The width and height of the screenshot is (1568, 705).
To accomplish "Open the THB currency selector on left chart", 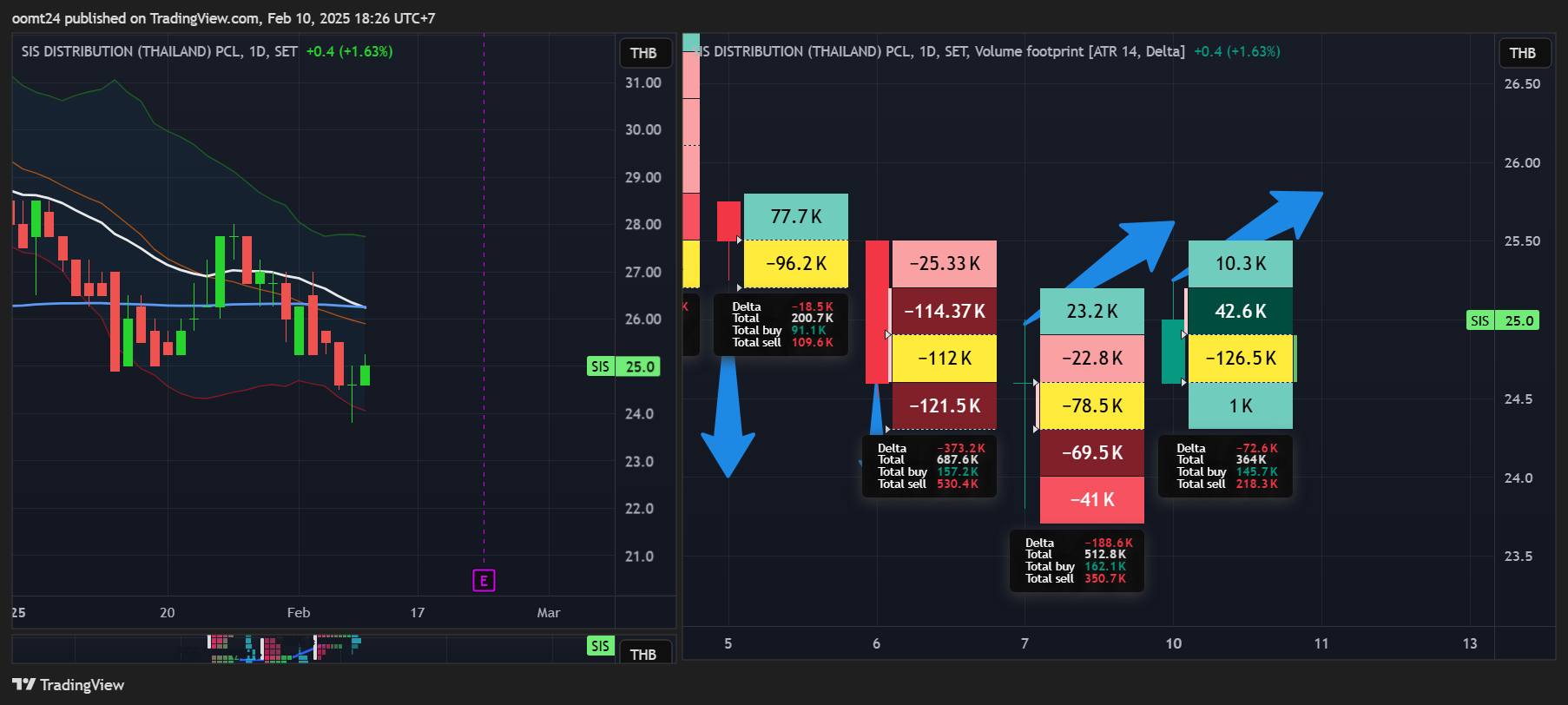I will [x=643, y=53].
